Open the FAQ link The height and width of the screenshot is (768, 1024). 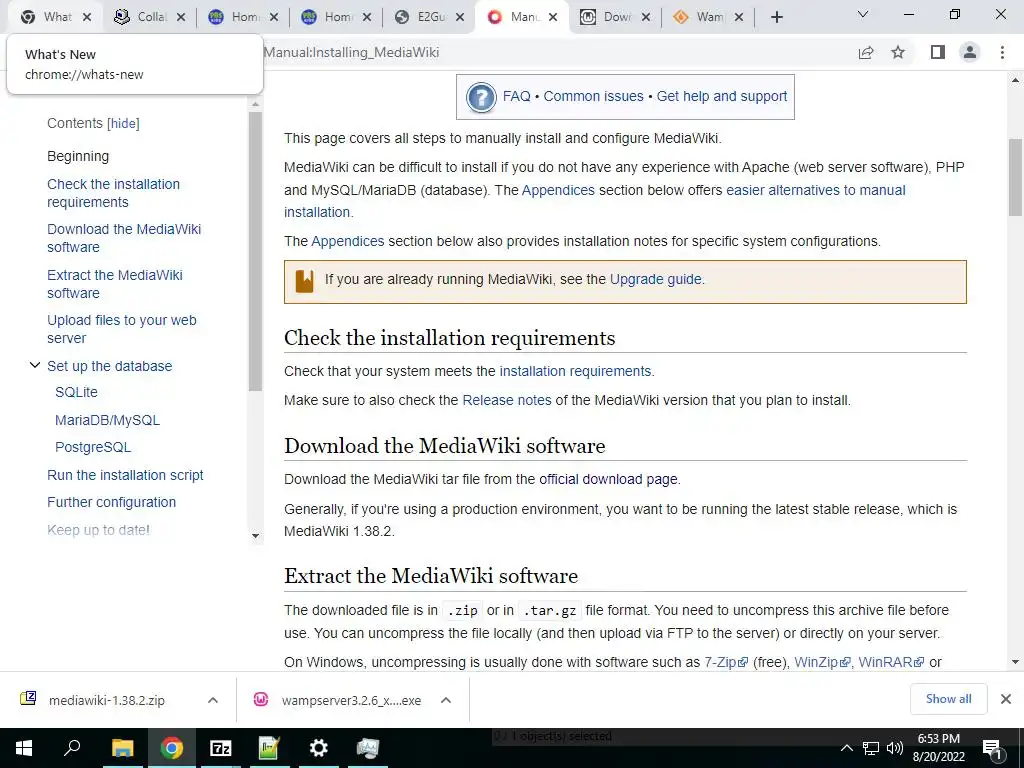pyautogui.click(x=516, y=96)
